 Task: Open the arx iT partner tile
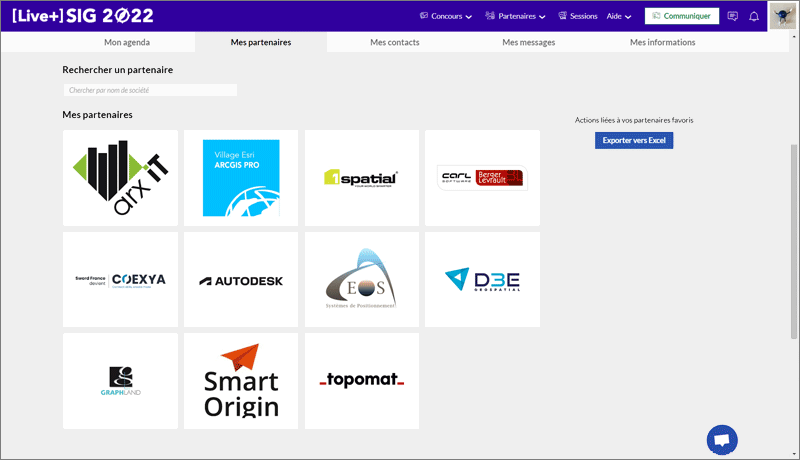(120, 178)
